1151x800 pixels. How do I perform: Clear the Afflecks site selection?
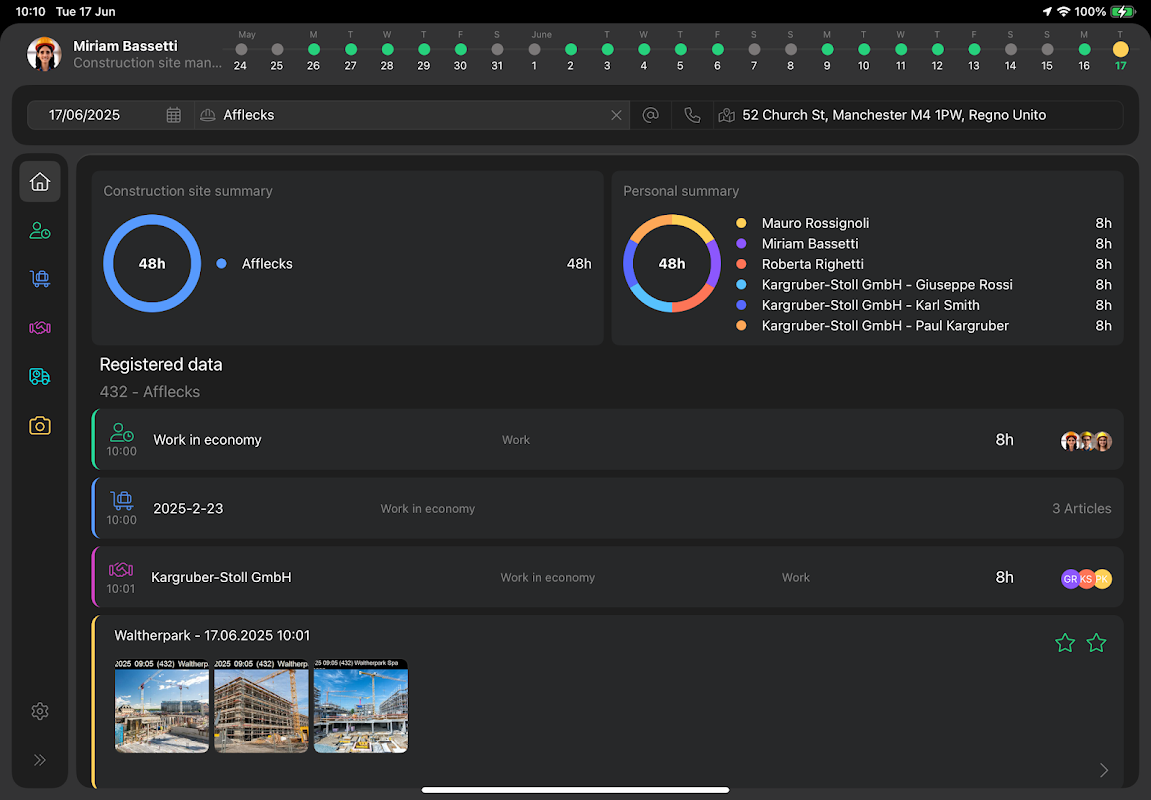tap(616, 115)
